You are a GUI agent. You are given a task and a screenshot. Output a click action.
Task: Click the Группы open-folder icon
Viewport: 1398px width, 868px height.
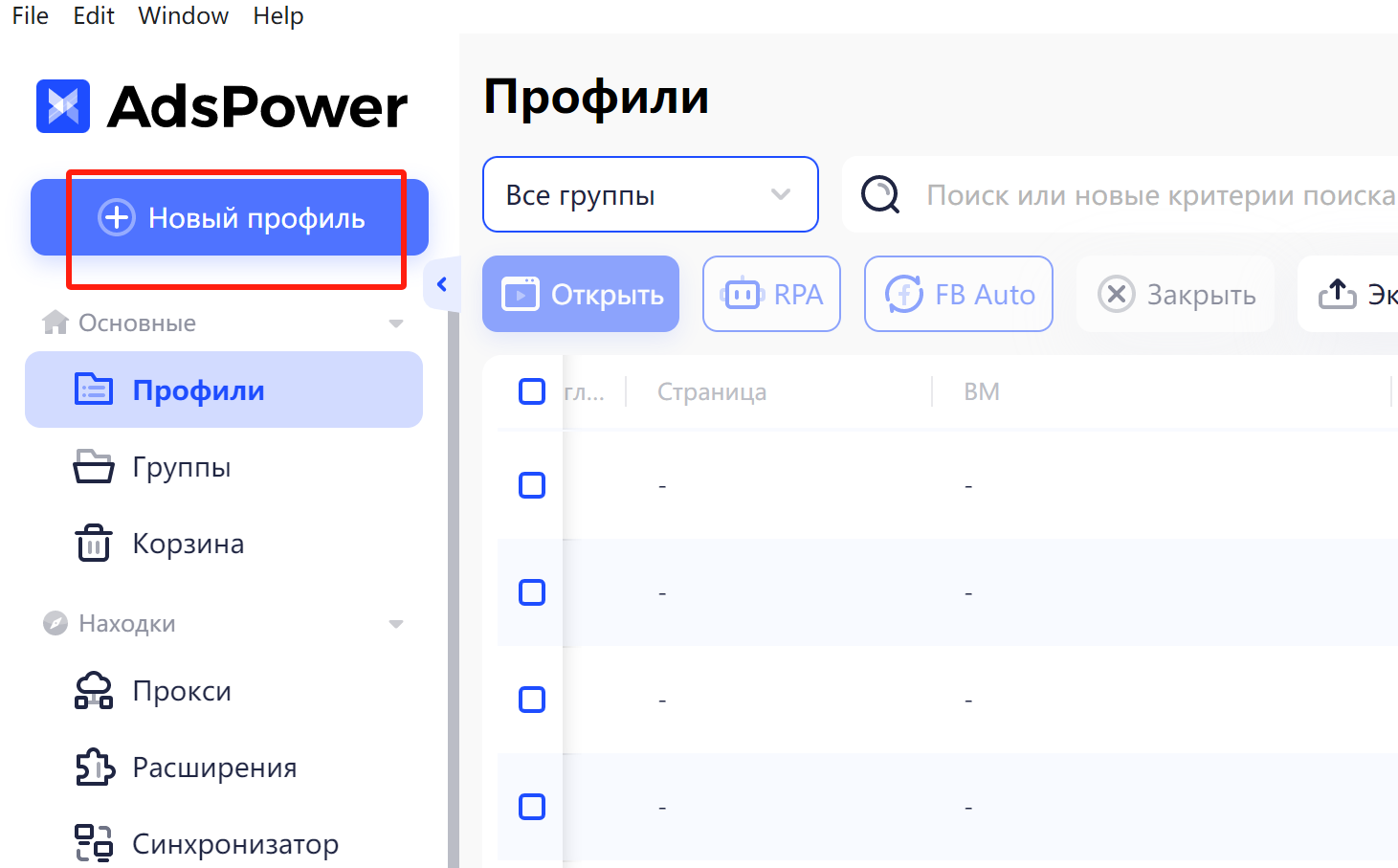point(94,467)
